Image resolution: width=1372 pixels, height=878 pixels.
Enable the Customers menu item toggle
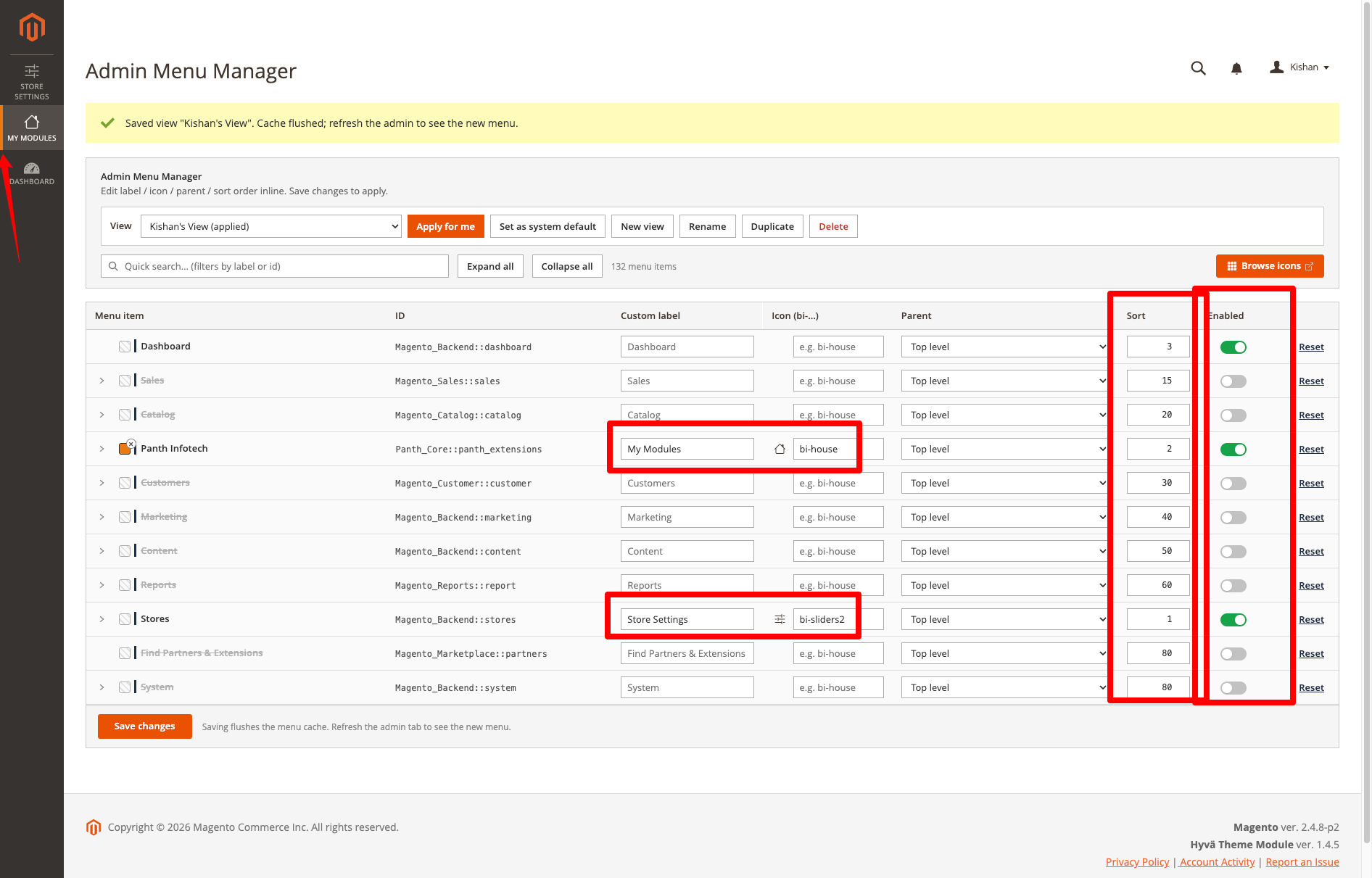coord(1233,484)
